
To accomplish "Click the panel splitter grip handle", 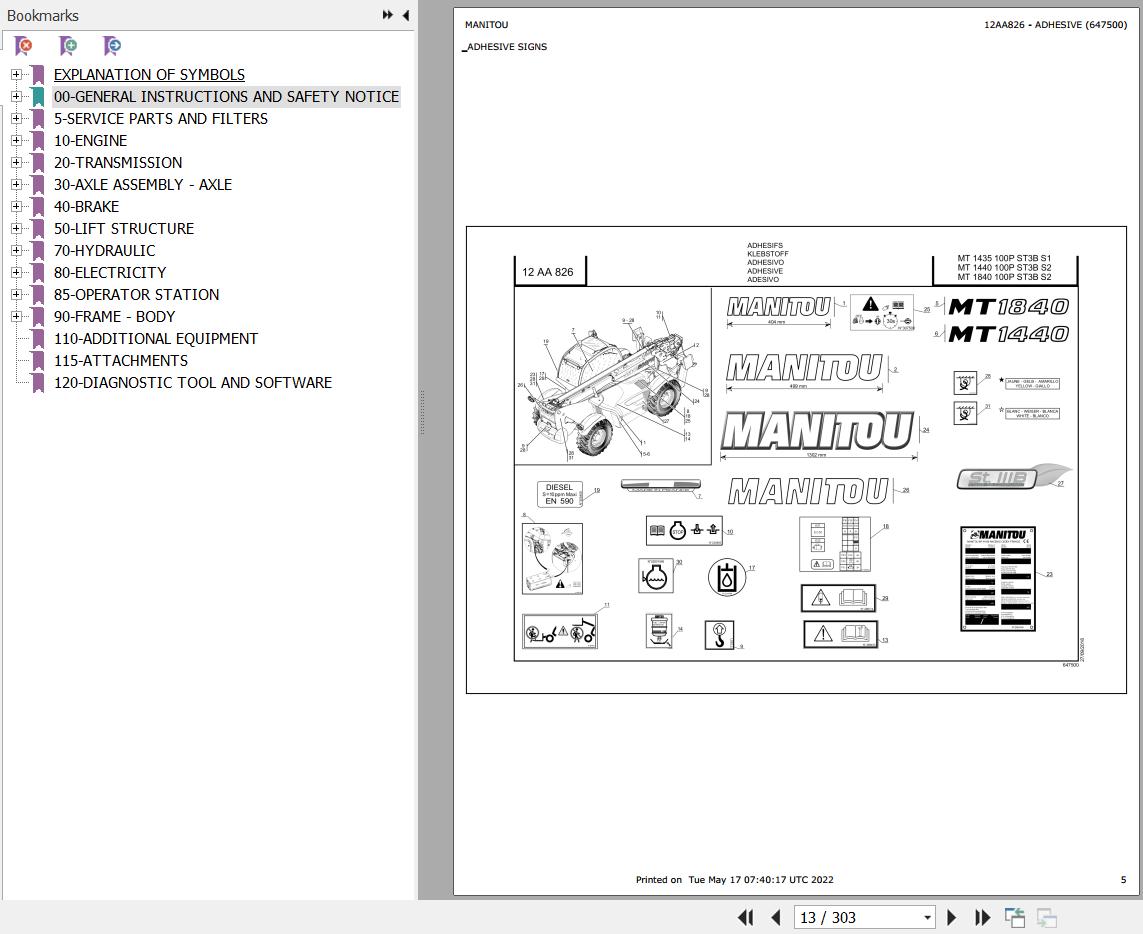I will (x=422, y=413).
